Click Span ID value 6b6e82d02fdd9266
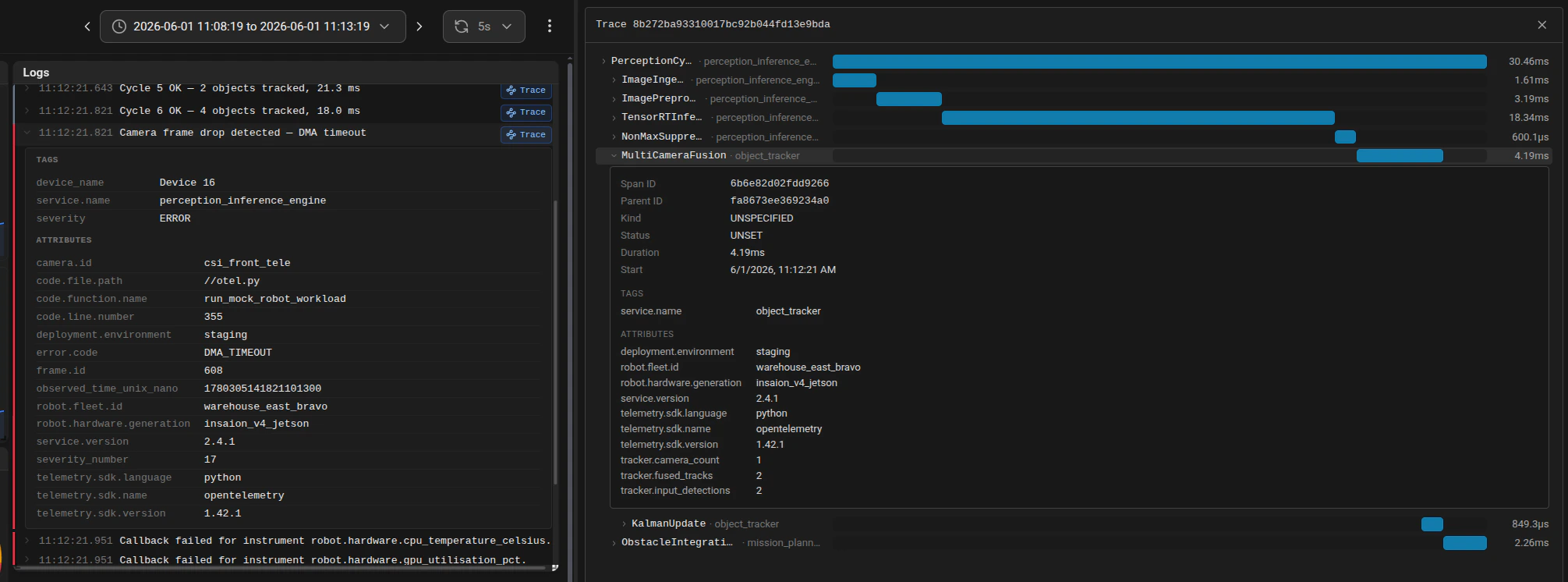This screenshot has width=1568, height=582. (780, 183)
